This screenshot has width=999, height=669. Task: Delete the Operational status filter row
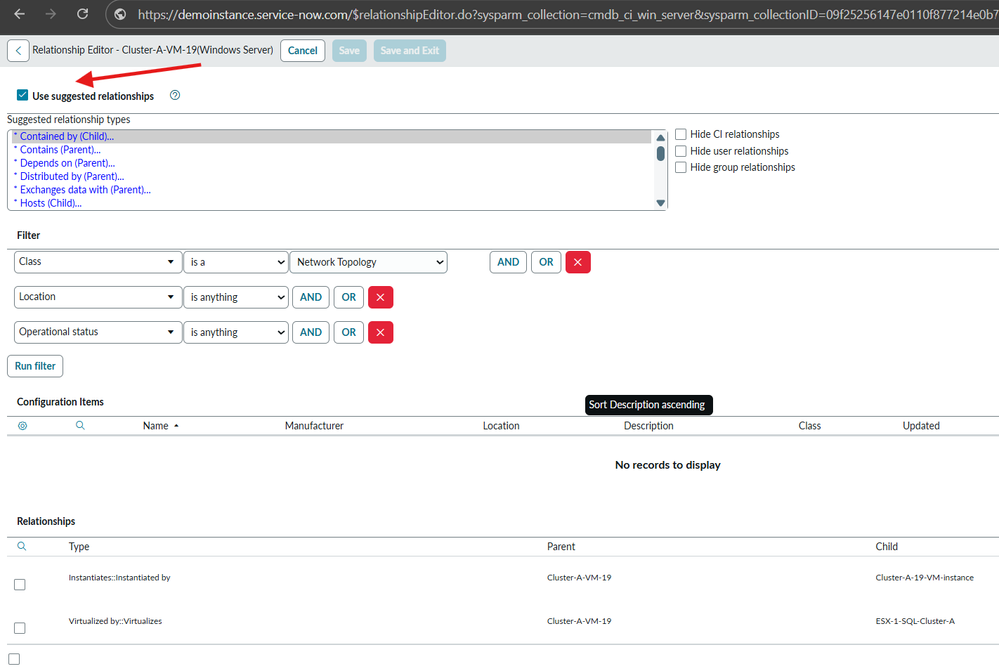[380, 332]
